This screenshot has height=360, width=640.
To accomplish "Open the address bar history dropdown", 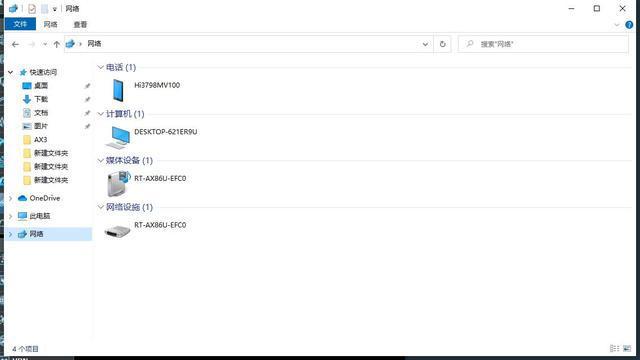I will click(x=425, y=44).
